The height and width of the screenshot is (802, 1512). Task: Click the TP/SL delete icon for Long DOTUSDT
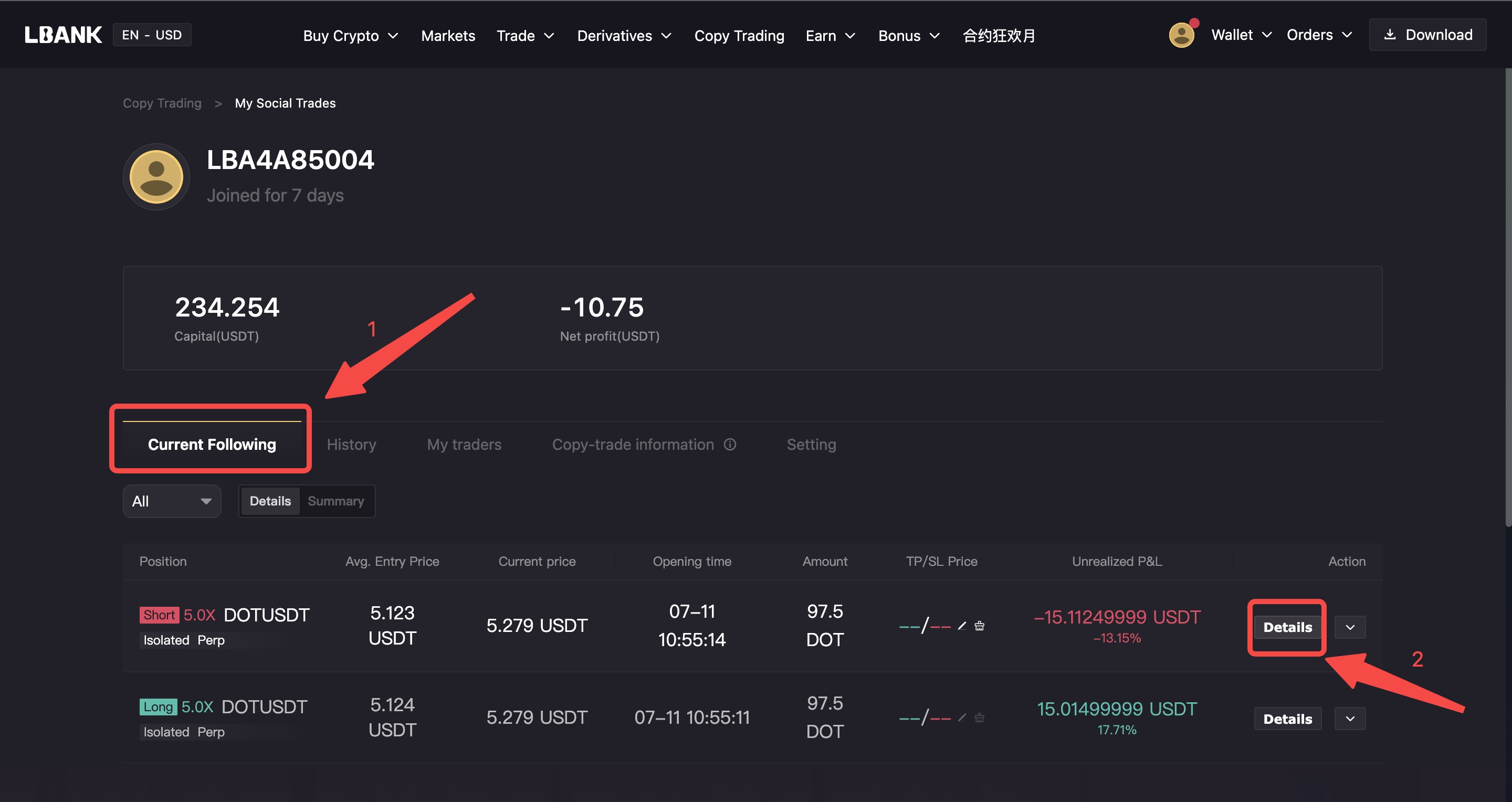979,717
